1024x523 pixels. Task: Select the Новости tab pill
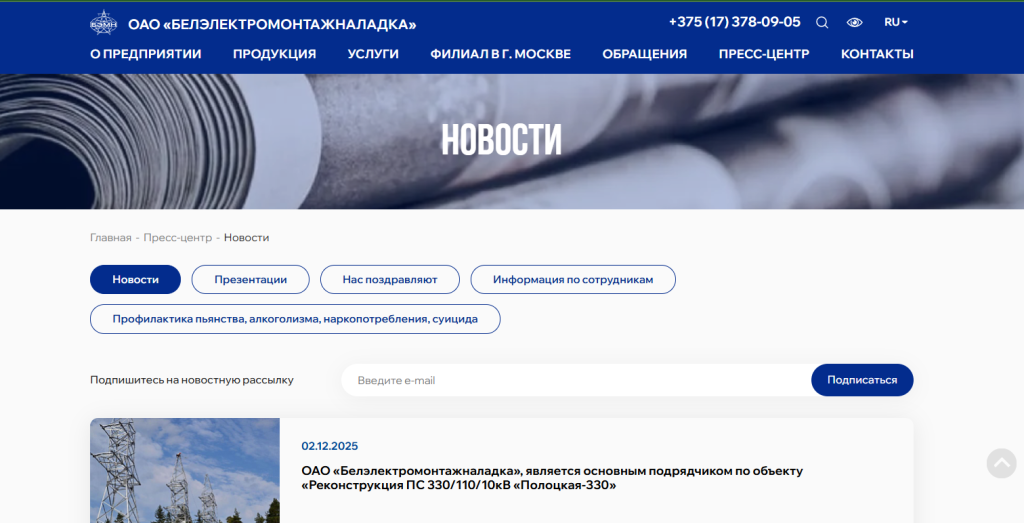(135, 279)
